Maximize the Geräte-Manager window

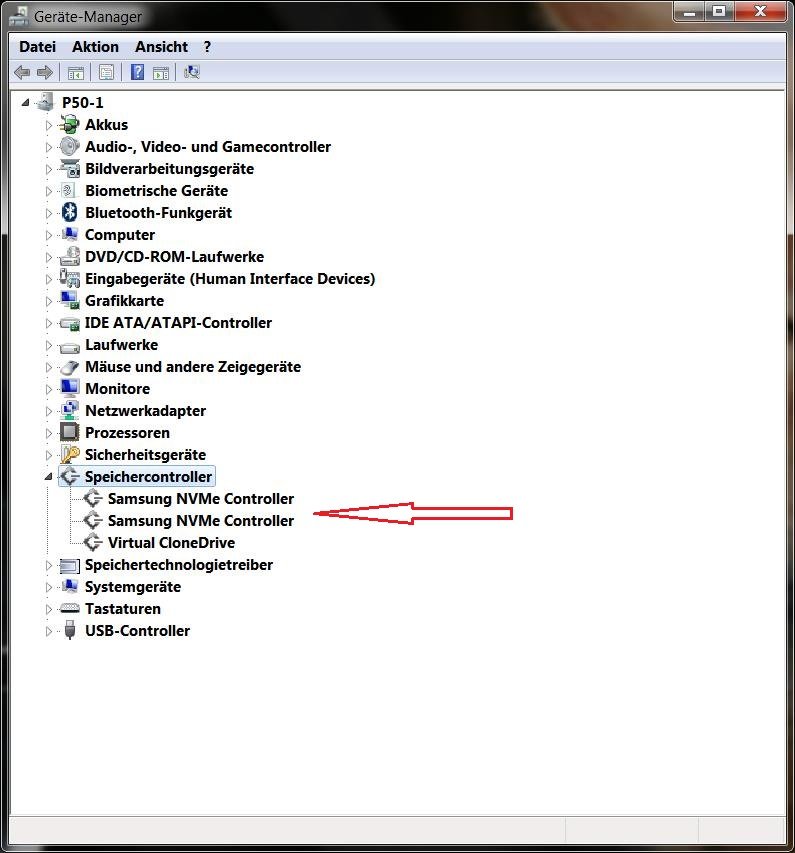(x=719, y=12)
